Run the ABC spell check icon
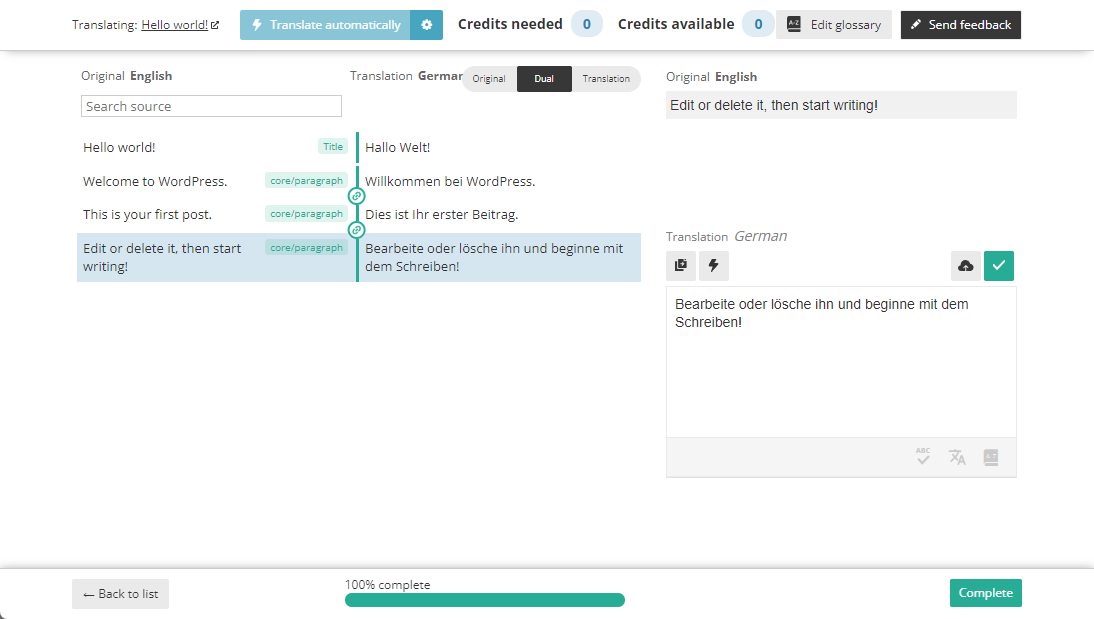1094x619 pixels. pyautogui.click(x=923, y=457)
